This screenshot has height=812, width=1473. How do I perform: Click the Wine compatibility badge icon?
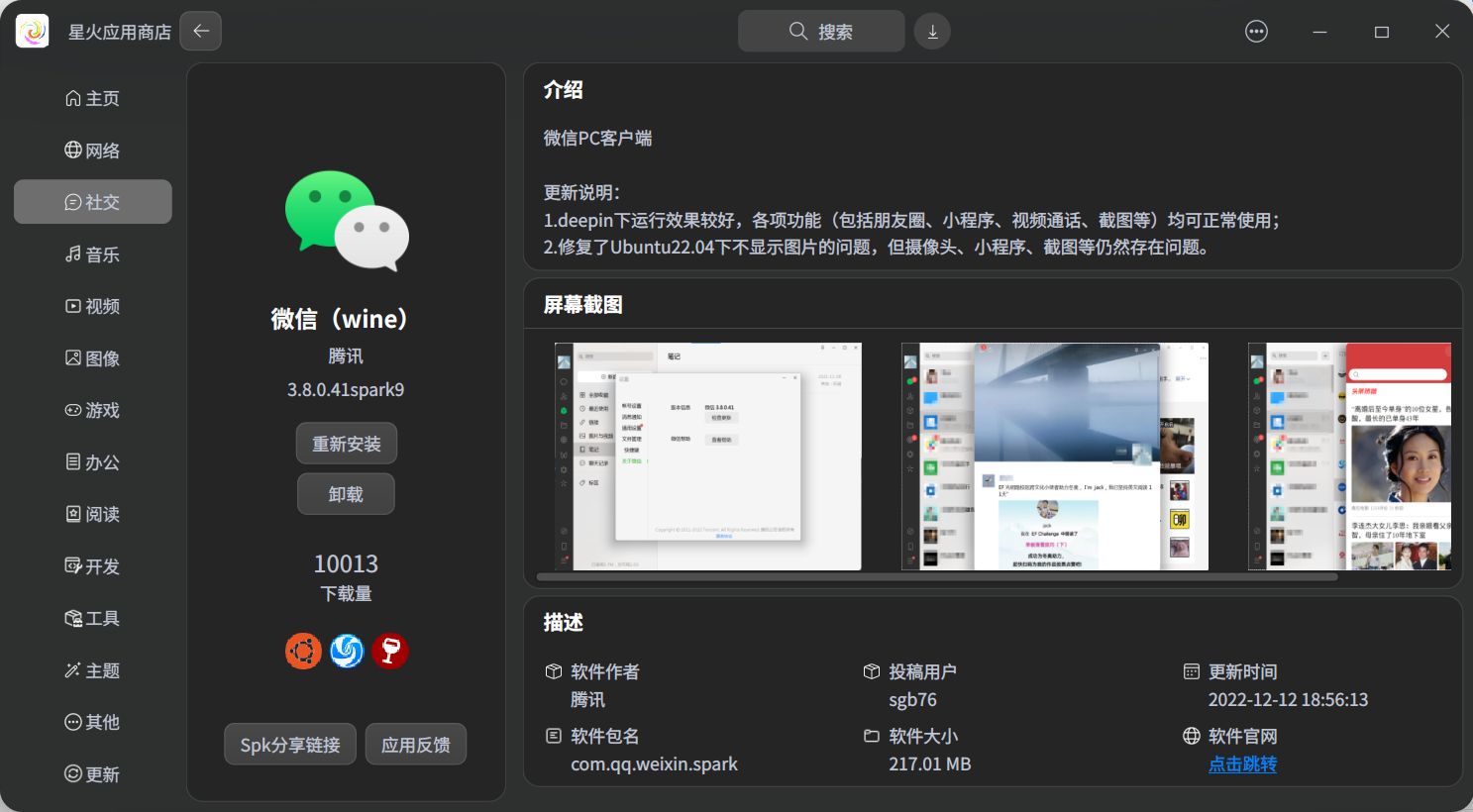click(389, 651)
